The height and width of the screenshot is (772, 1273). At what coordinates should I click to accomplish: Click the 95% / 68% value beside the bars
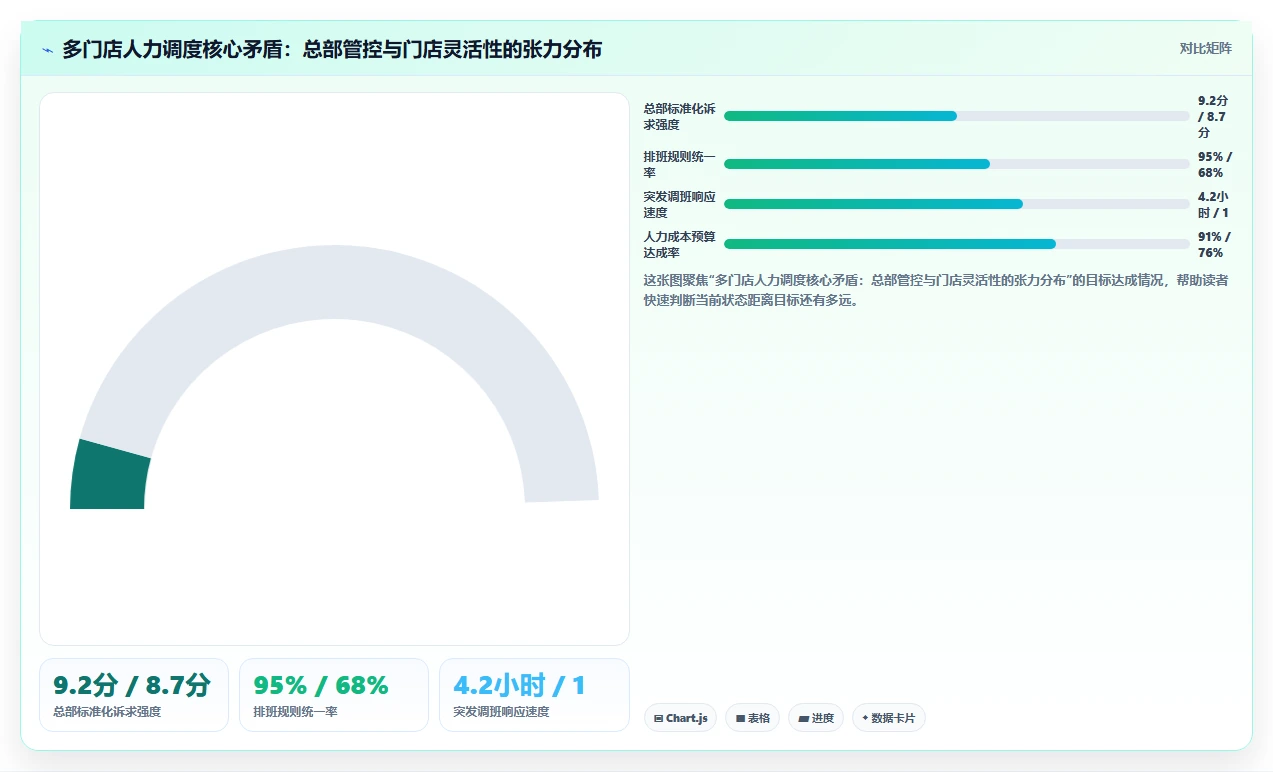pyautogui.click(x=1215, y=165)
